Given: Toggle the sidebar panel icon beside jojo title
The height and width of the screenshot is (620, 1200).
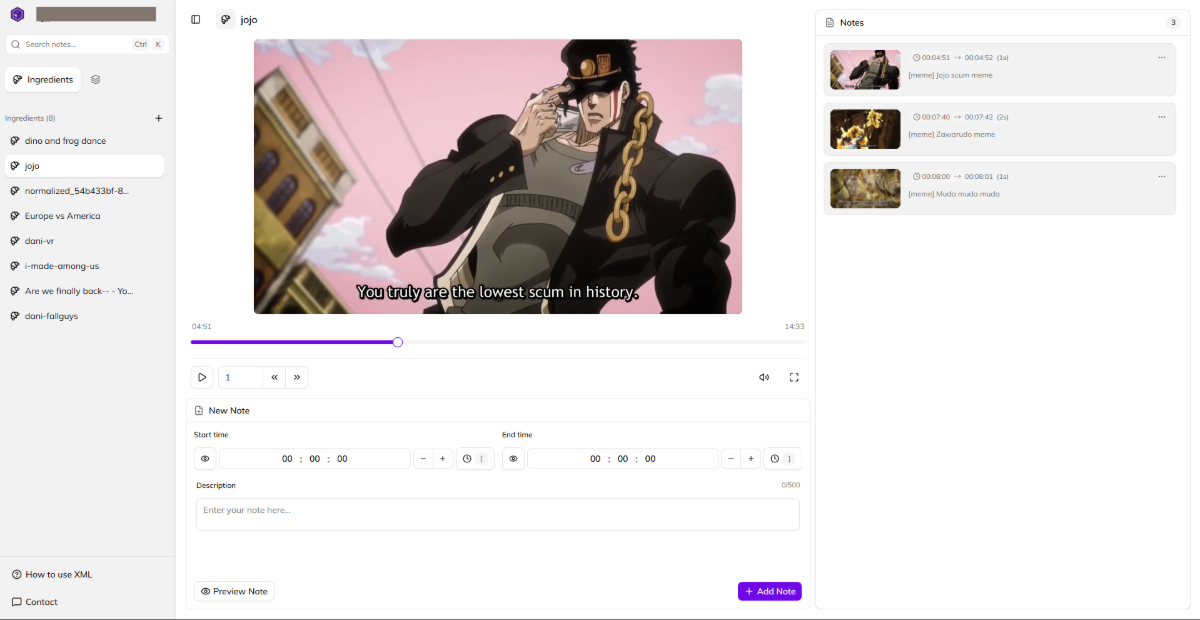Looking at the screenshot, I should [x=196, y=20].
